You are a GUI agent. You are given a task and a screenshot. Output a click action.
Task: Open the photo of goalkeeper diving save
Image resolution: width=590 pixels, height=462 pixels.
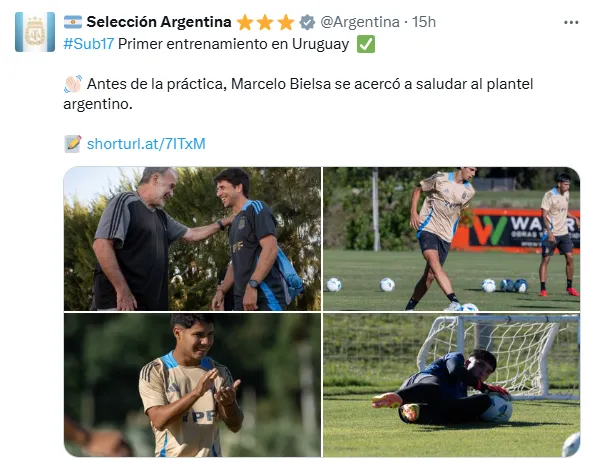(452, 385)
